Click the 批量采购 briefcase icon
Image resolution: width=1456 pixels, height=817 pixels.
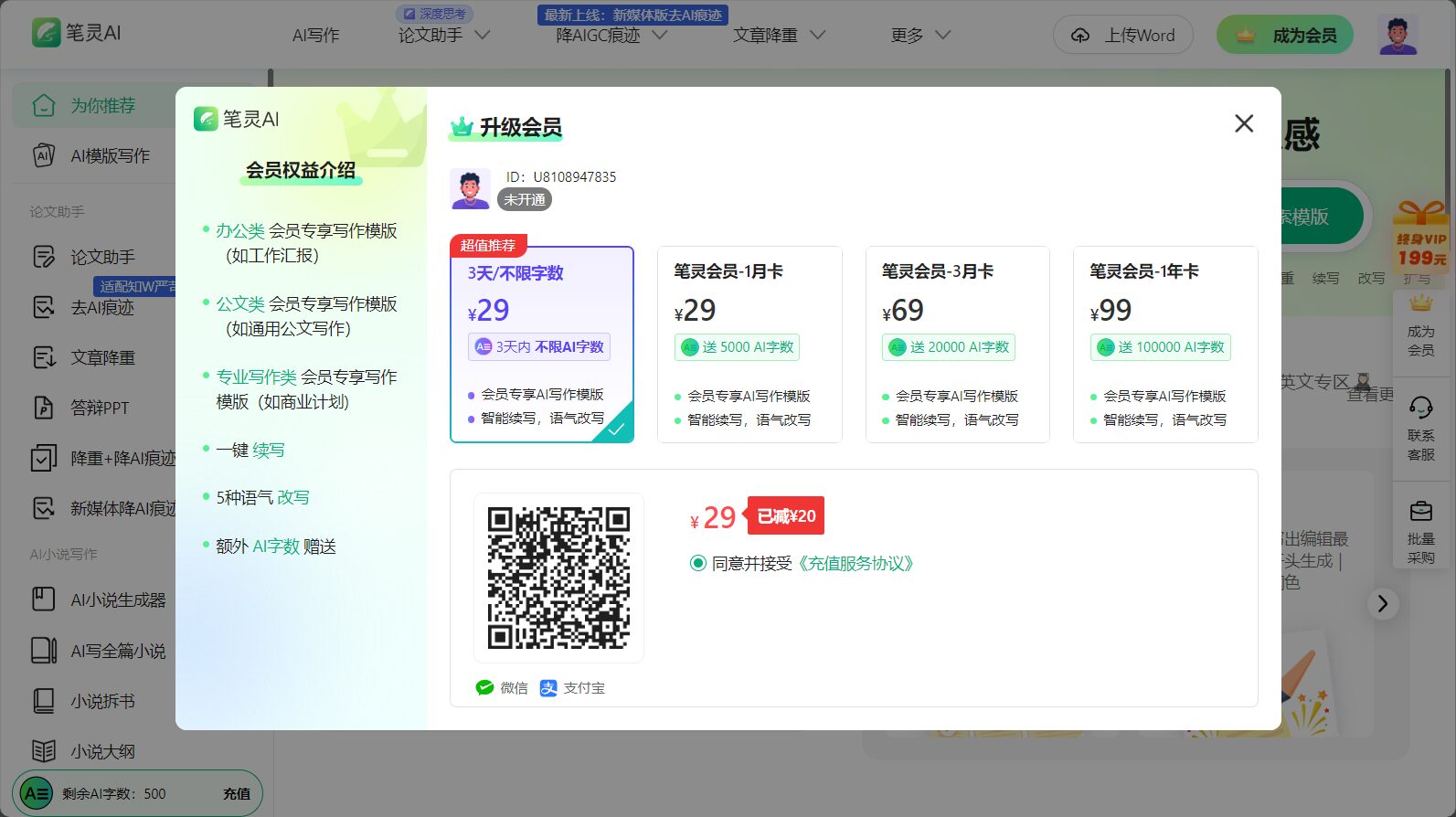1420,511
